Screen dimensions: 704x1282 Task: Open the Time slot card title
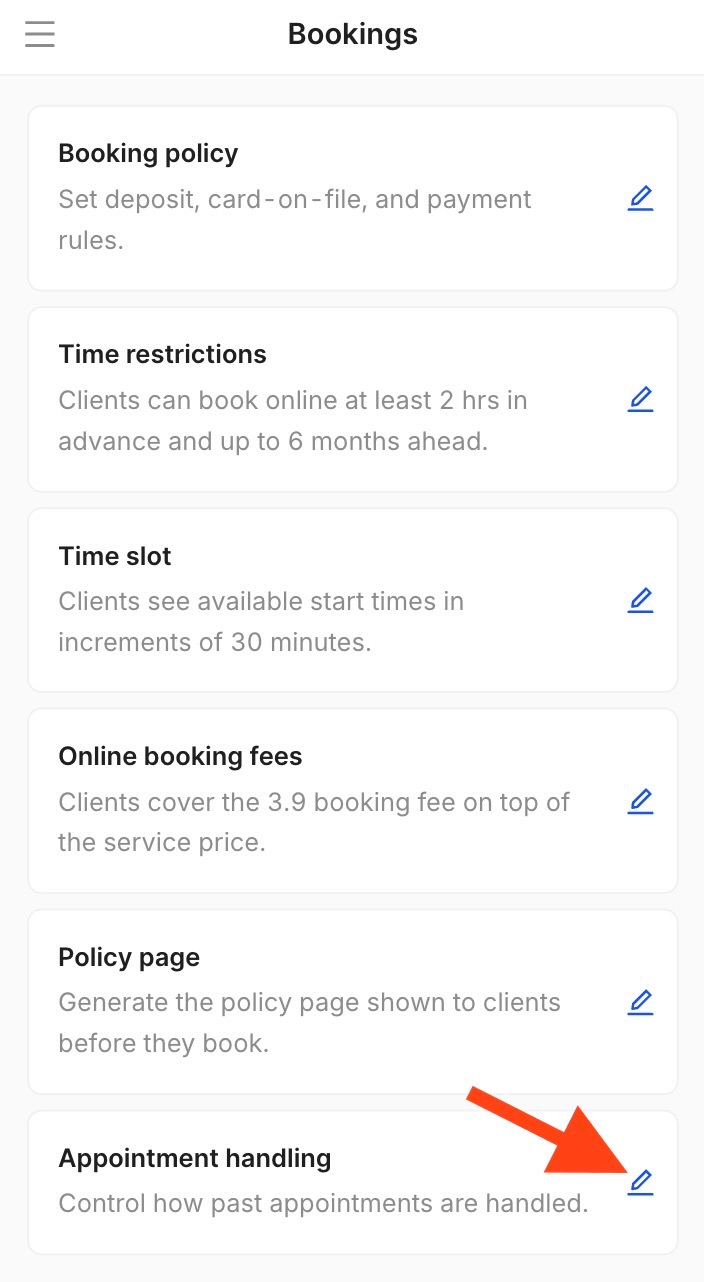click(115, 555)
